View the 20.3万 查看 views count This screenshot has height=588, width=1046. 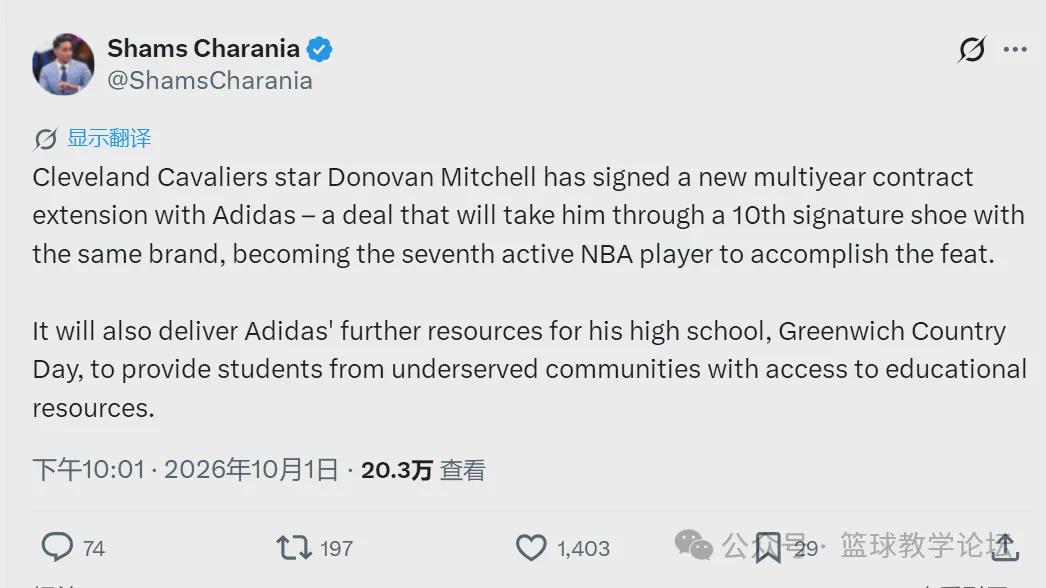(x=424, y=471)
